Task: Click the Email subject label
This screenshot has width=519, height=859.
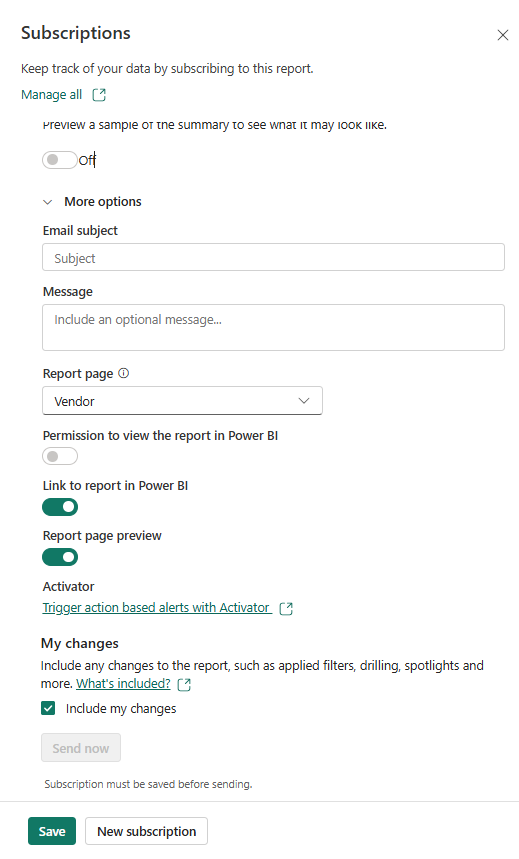Action: (80, 231)
